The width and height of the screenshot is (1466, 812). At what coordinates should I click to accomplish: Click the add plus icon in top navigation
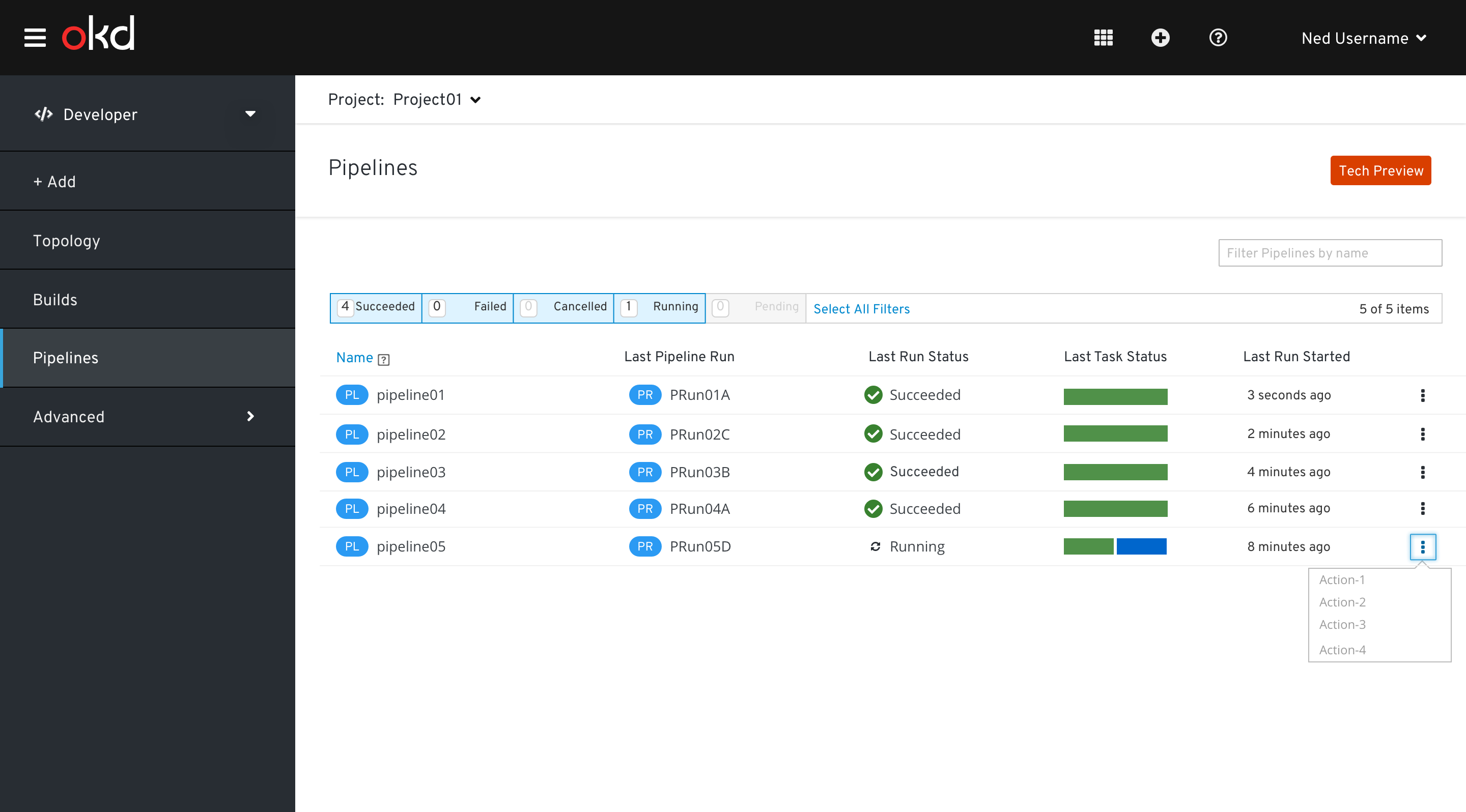1160,38
